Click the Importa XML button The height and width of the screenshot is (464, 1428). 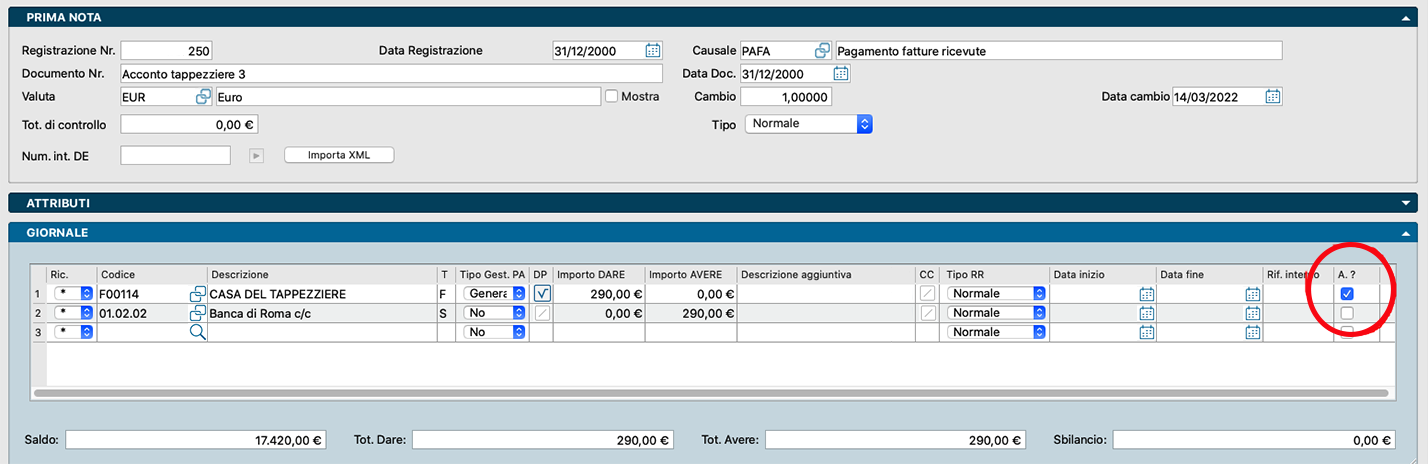339,155
